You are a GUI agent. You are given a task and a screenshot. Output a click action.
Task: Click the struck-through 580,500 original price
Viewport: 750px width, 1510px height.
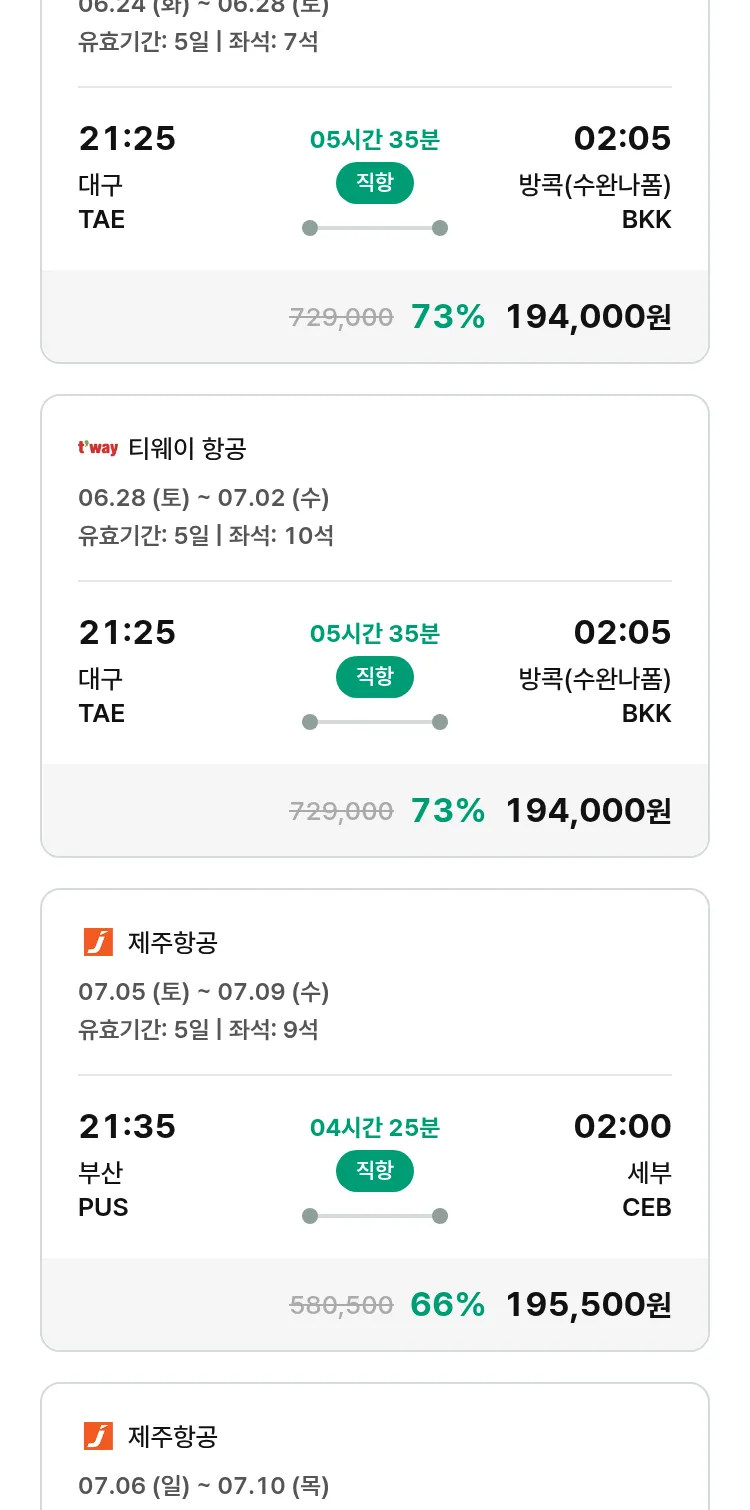pos(341,1305)
